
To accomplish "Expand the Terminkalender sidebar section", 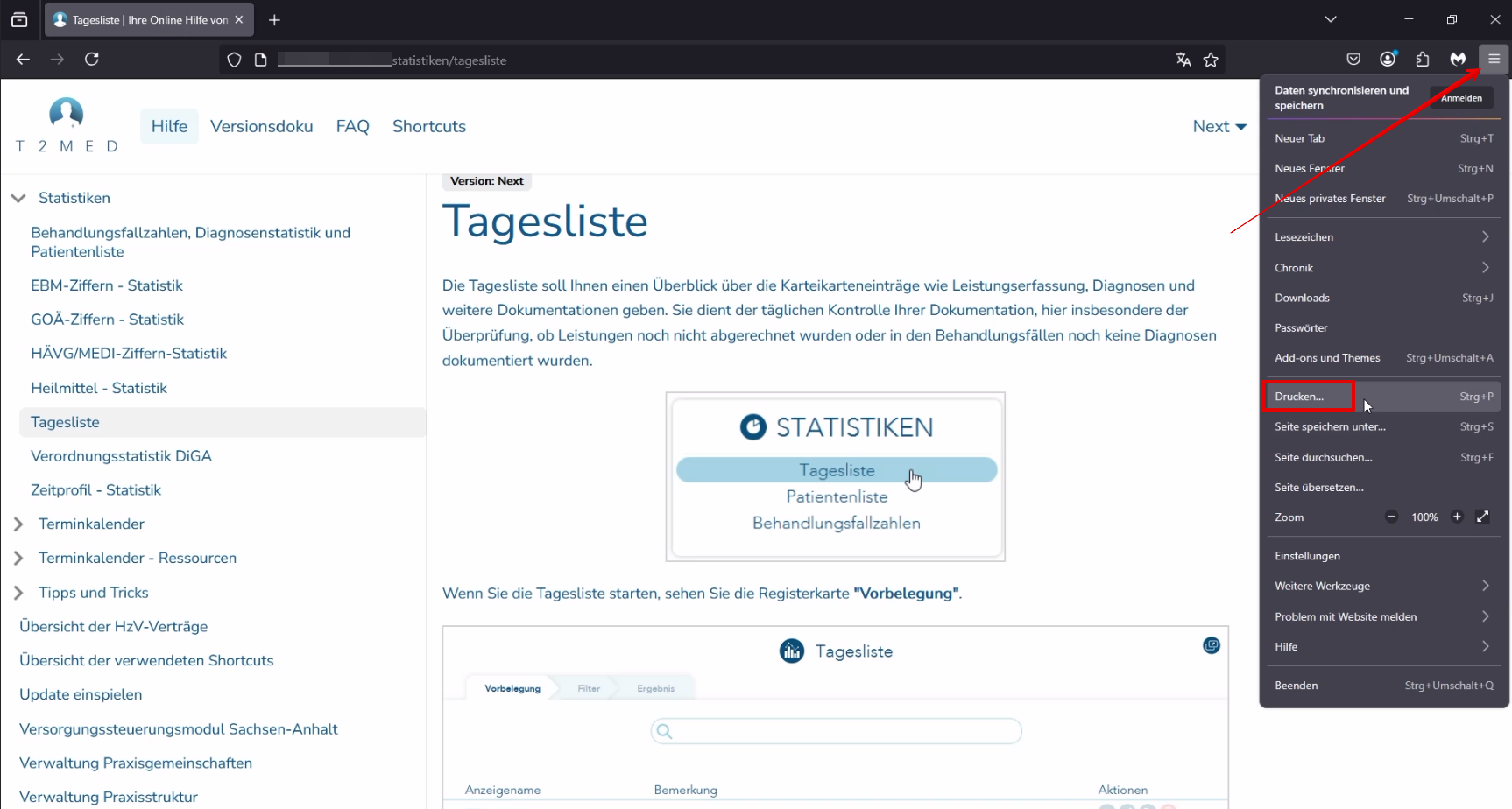I will [x=18, y=524].
